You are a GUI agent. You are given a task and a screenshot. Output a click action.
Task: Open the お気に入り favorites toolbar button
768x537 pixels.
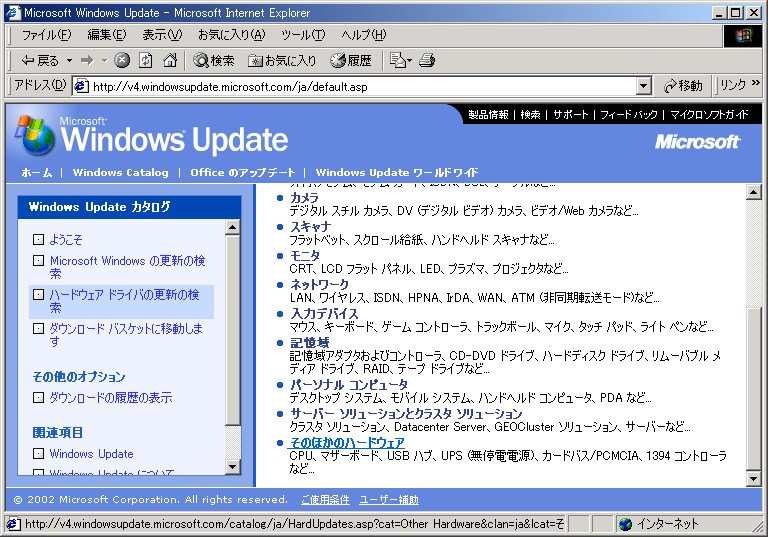[282, 60]
